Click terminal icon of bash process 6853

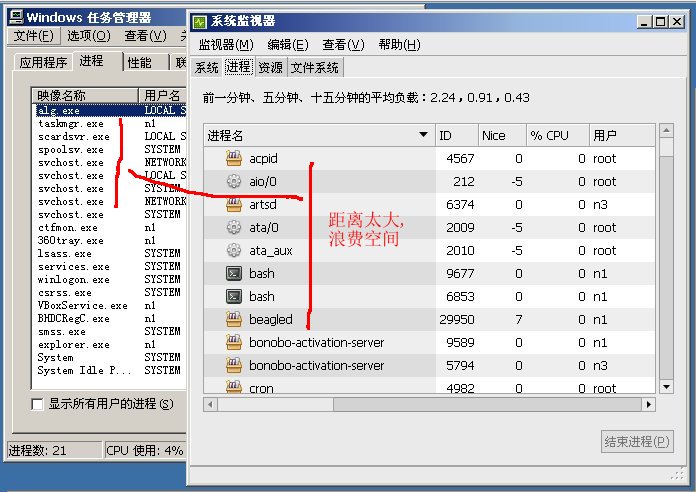[x=234, y=297]
